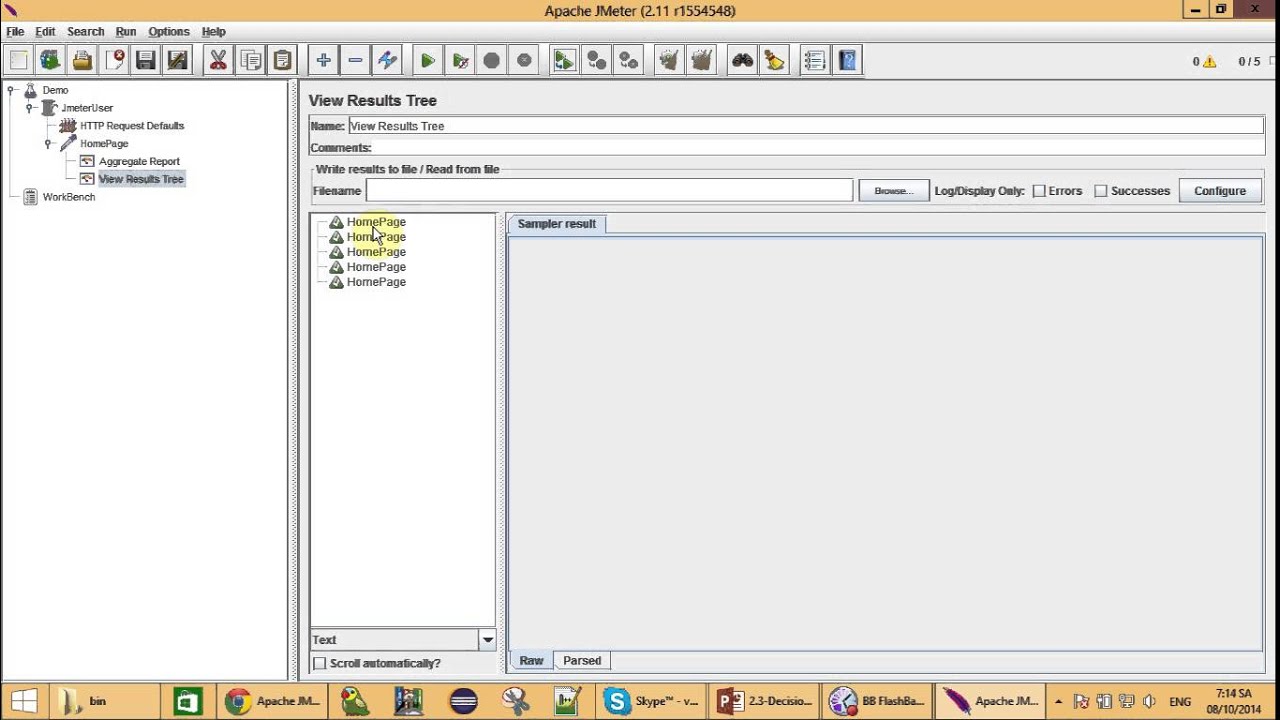Toggle Scroll automatically checkbox
Screen dimensions: 1280x720
[x=320, y=663]
